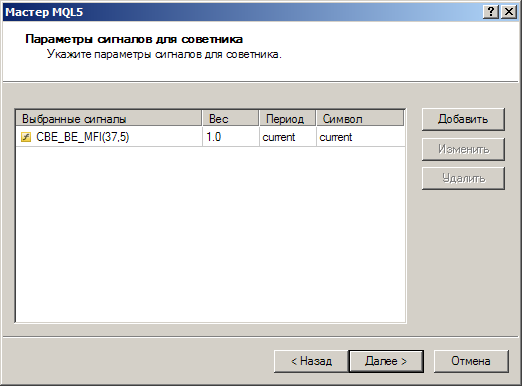522x386 pixels.
Task: Proceed with the Далее > button
Action: [x=386, y=361]
